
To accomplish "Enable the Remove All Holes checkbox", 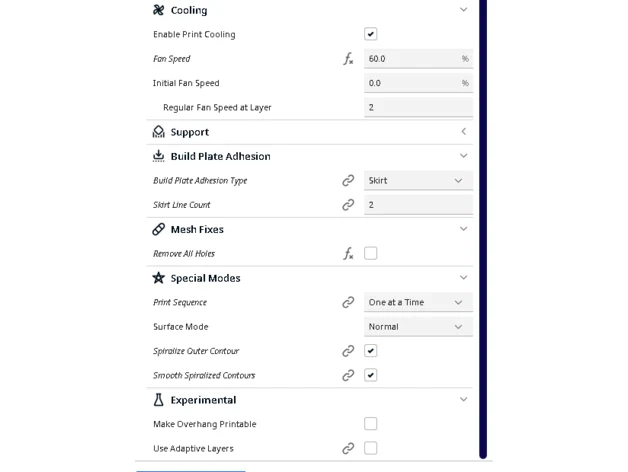I will (370, 253).
